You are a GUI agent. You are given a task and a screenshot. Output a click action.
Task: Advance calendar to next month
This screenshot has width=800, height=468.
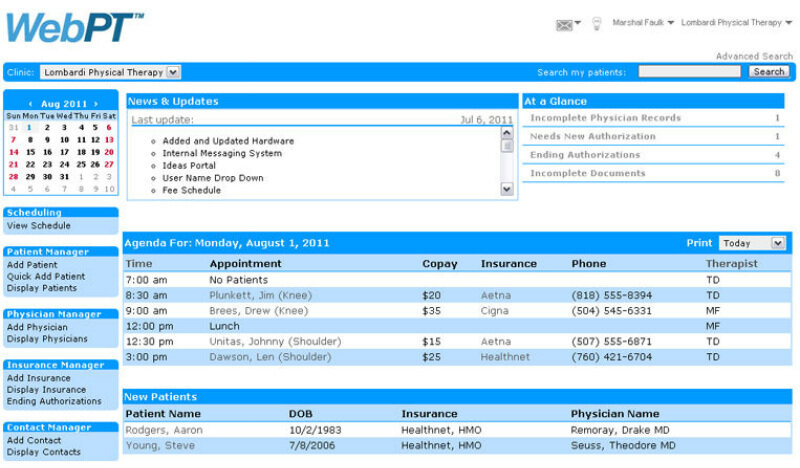(96, 104)
